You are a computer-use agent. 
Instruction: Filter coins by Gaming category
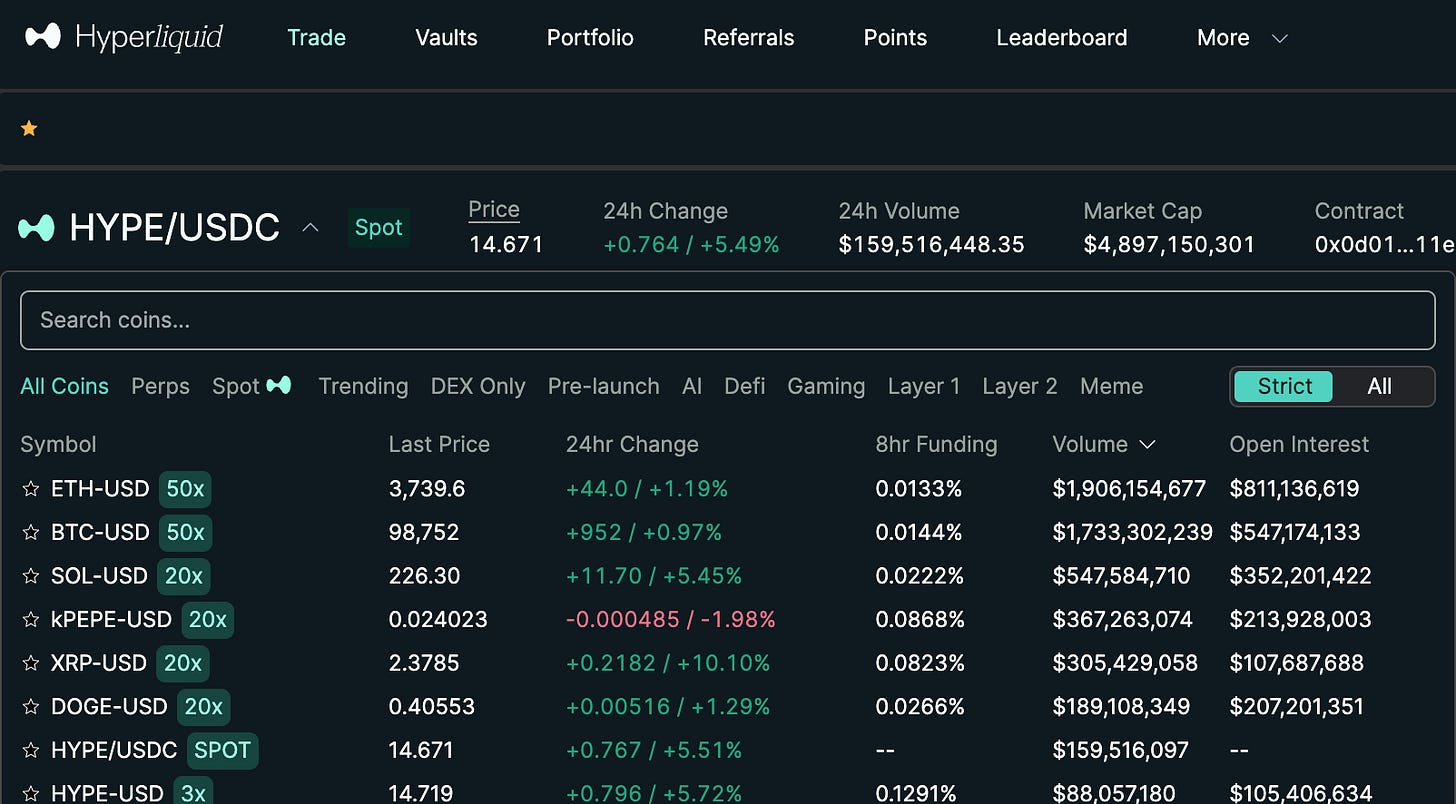(x=826, y=386)
